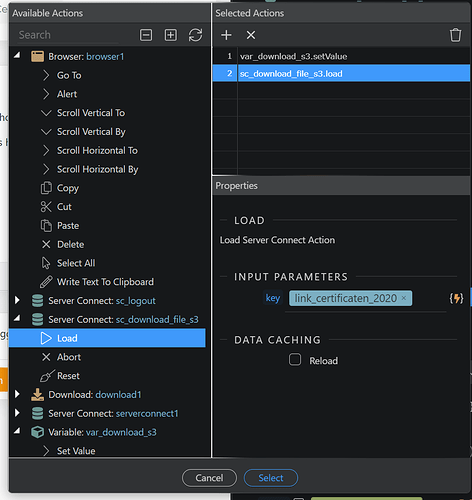Confirm with the Select button

(x=271, y=478)
